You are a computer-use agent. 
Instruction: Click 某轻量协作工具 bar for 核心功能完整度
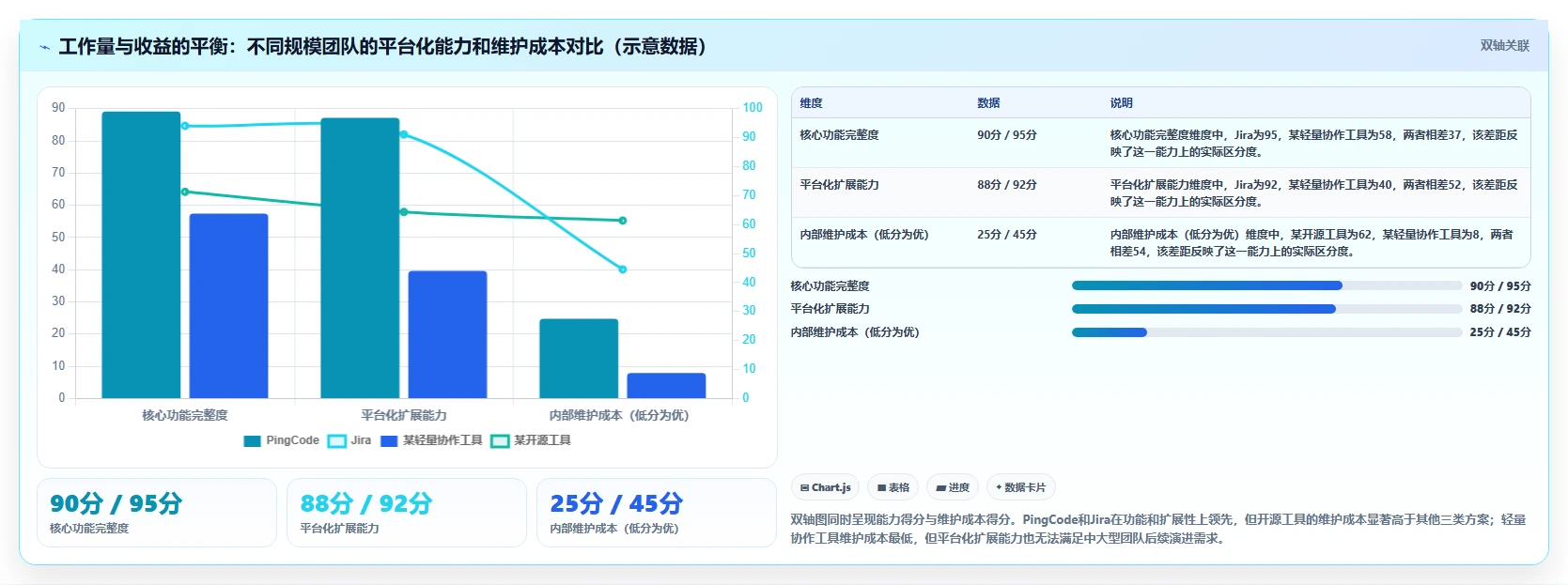(229, 306)
